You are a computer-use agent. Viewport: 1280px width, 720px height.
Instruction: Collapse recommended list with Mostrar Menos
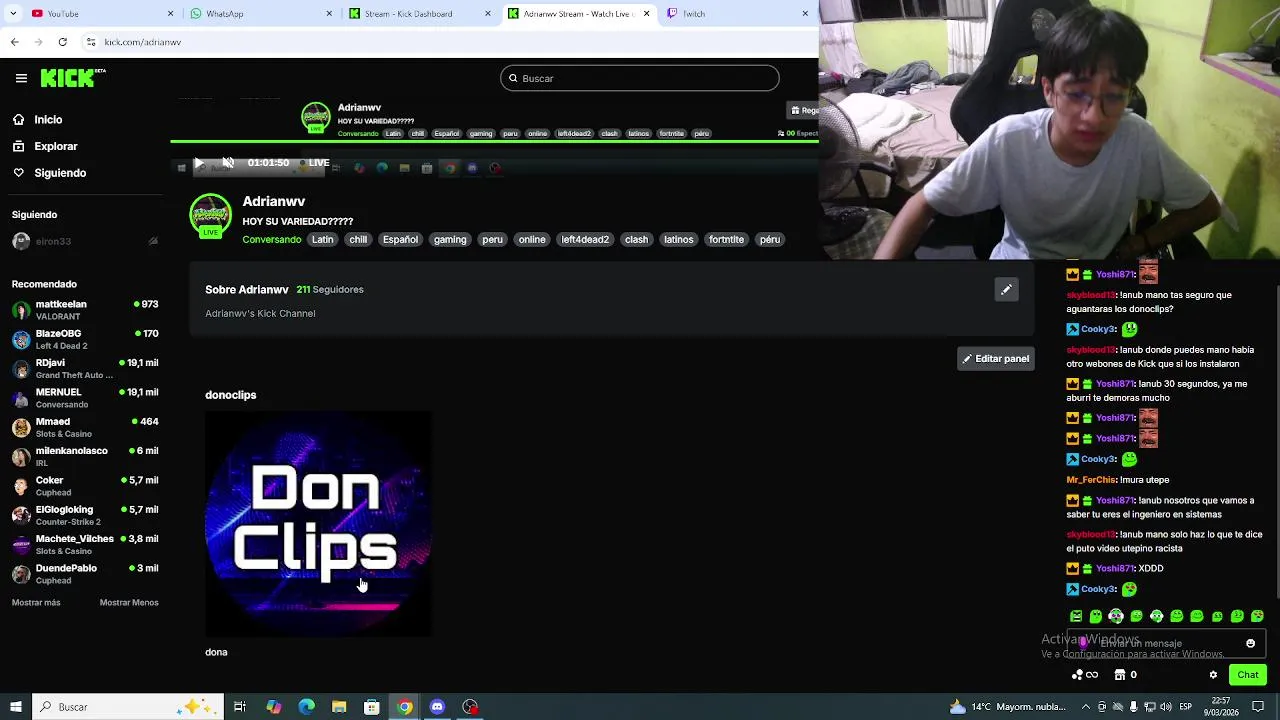click(x=129, y=603)
